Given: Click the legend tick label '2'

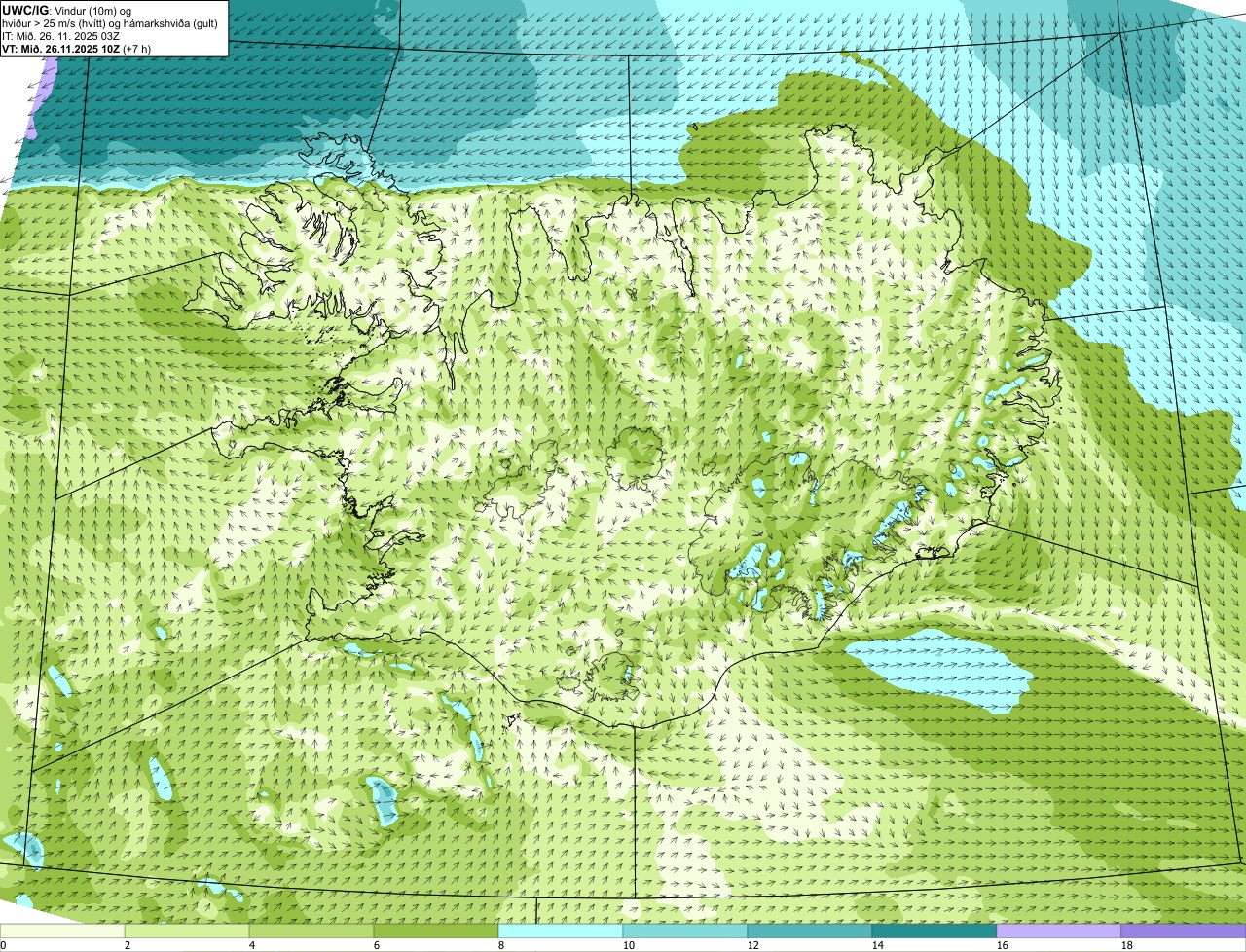Looking at the screenshot, I should click(x=128, y=945).
